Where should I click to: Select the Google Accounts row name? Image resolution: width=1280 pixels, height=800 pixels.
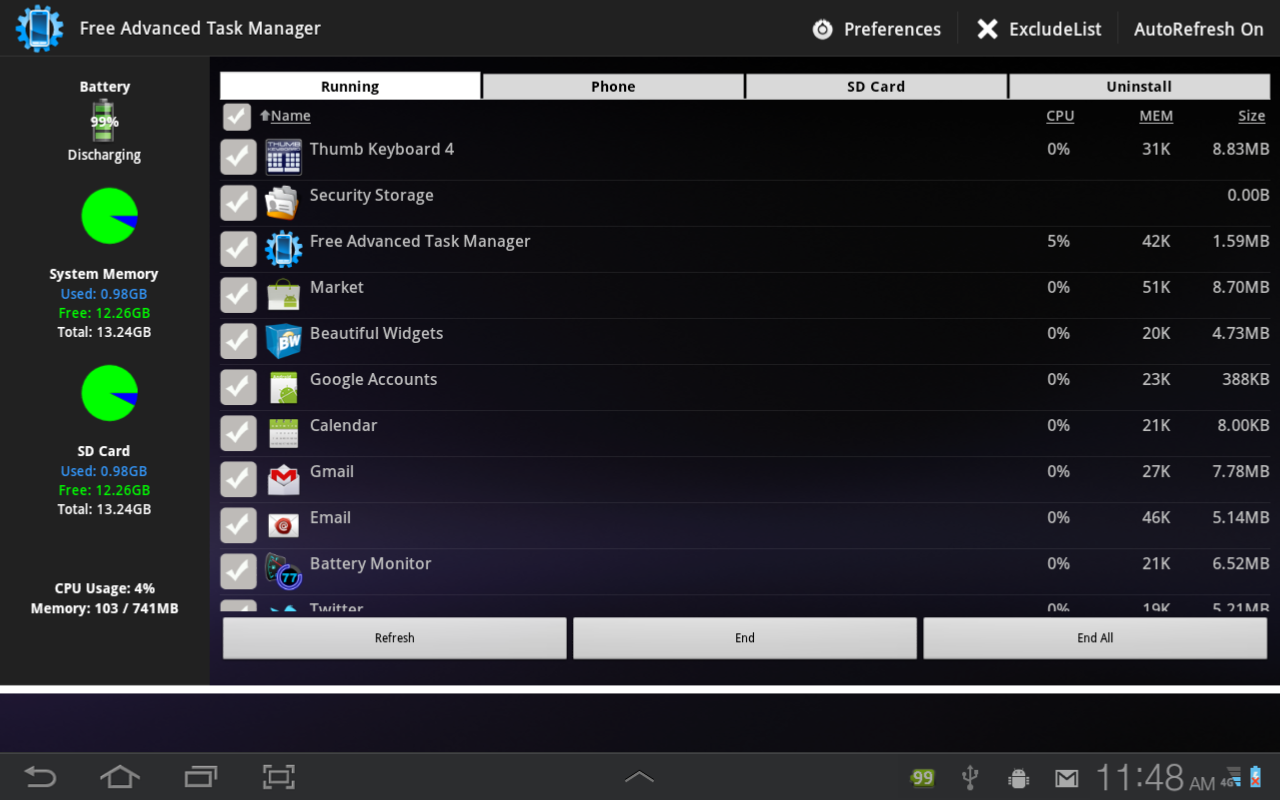tap(373, 379)
